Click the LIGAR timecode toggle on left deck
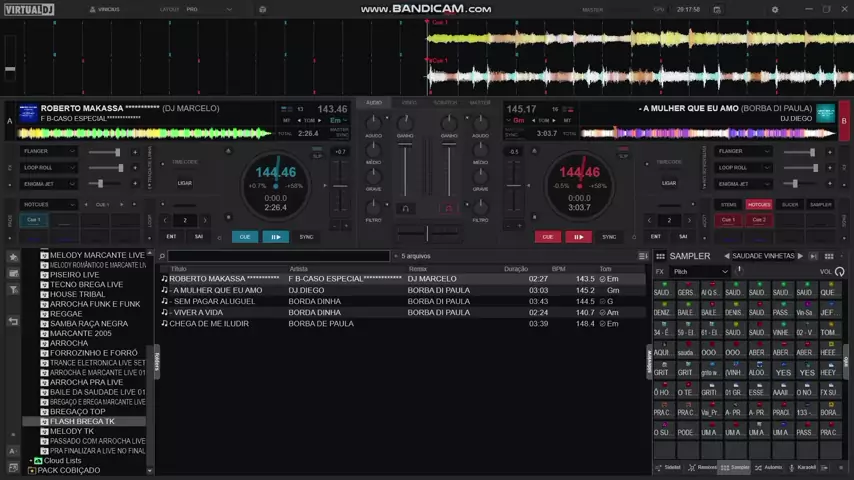This screenshot has width=854, height=480. click(185, 183)
